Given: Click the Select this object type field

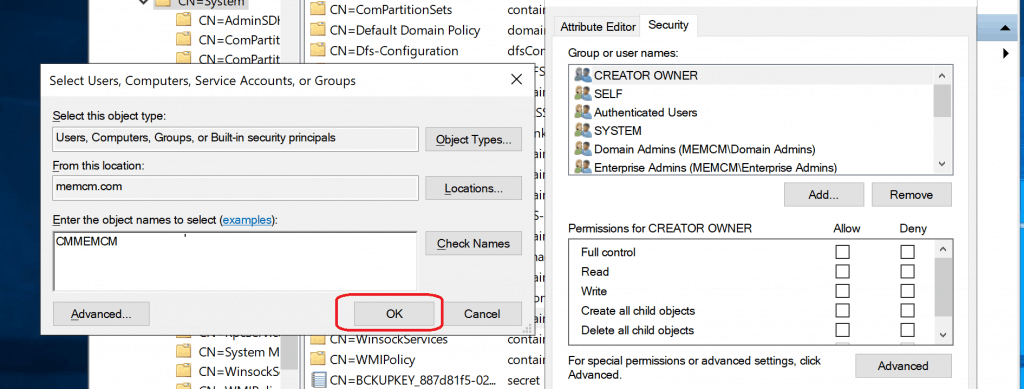Looking at the screenshot, I should (x=235, y=139).
